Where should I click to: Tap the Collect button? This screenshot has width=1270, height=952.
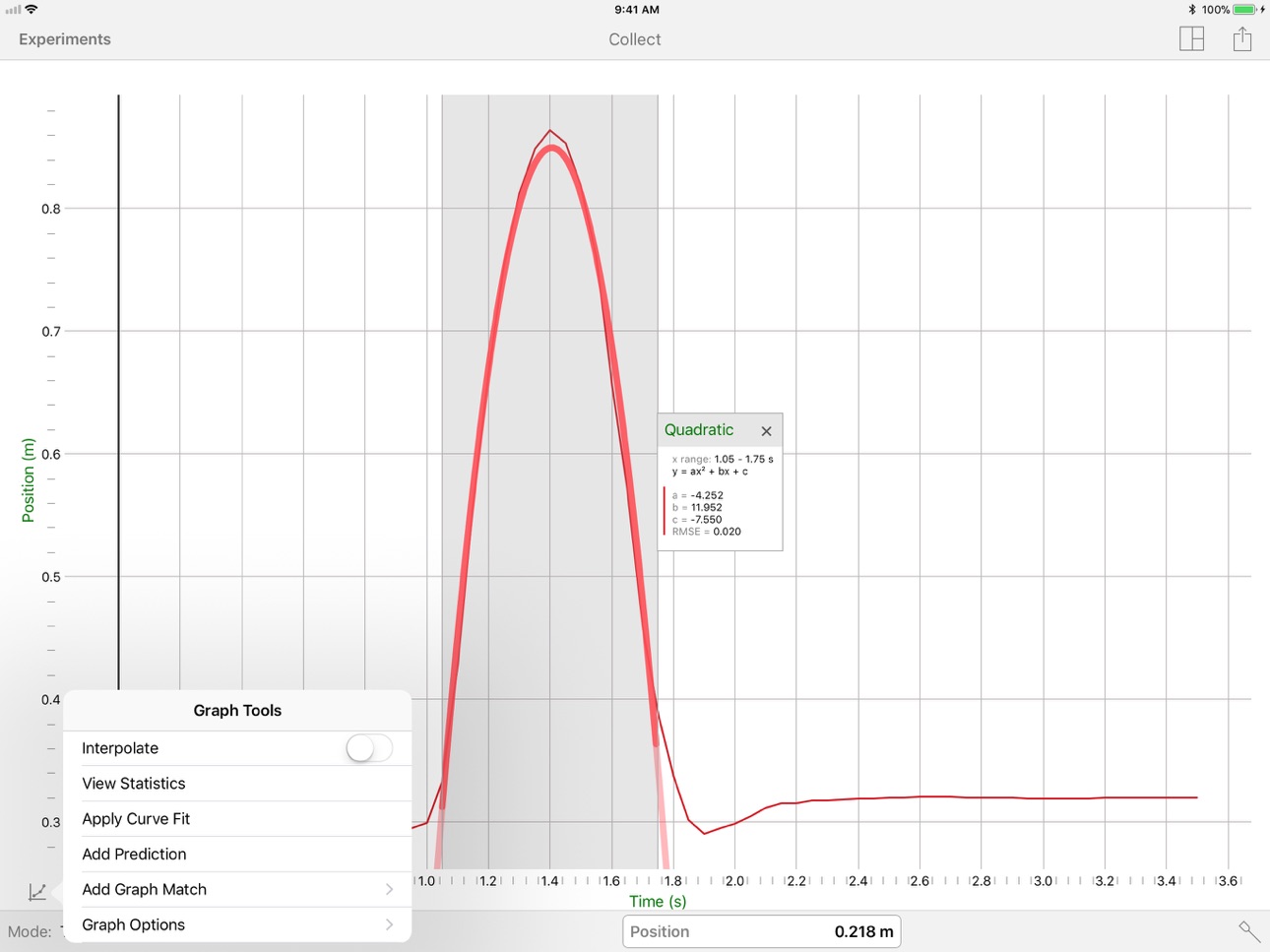pyautogui.click(x=634, y=39)
